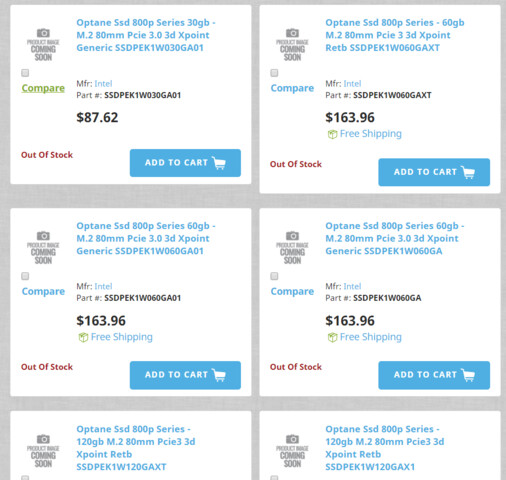Add the $87.62 Optane 30gb to cart
This screenshot has width=506, height=480.
[x=185, y=163]
